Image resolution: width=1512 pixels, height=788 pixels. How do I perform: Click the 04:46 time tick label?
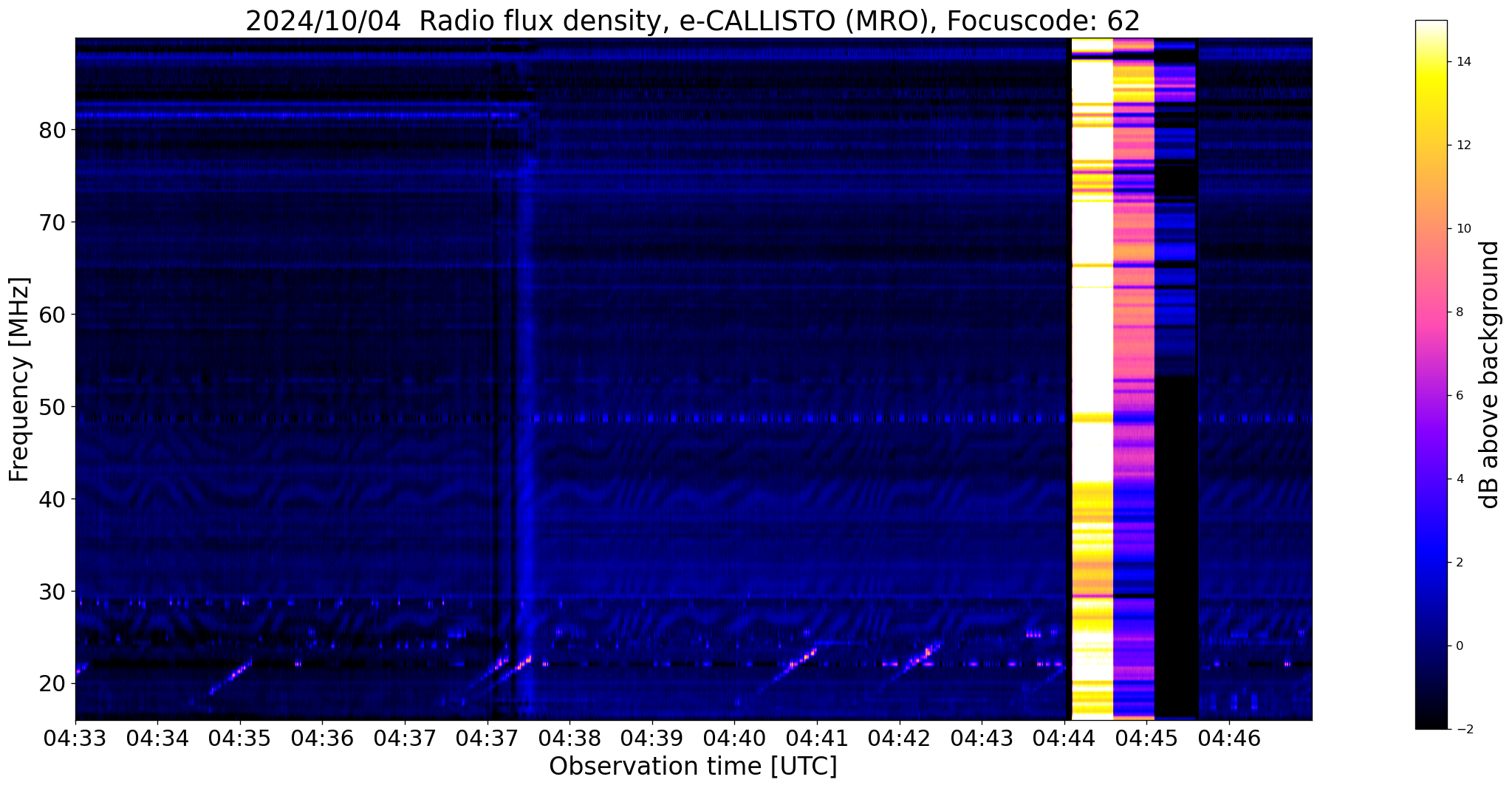[x=1229, y=737]
